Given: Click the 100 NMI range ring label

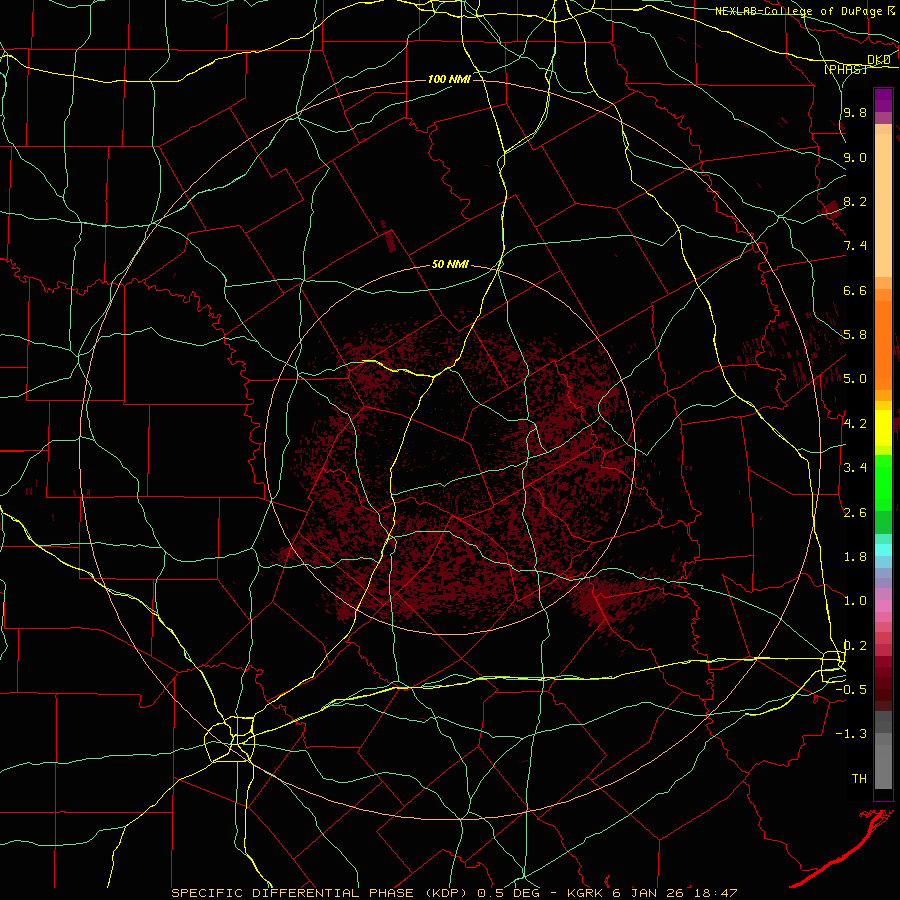Looking at the screenshot, I should coord(449,79).
